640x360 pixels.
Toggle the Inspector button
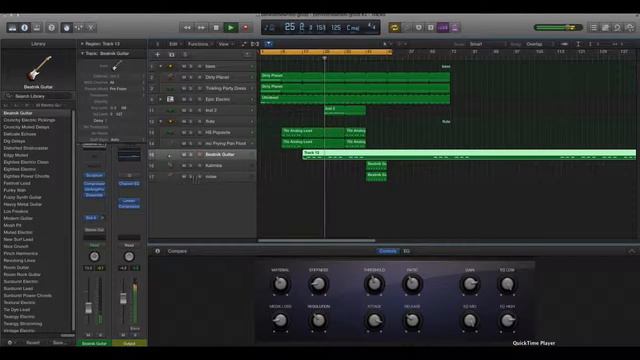(24, 28)
